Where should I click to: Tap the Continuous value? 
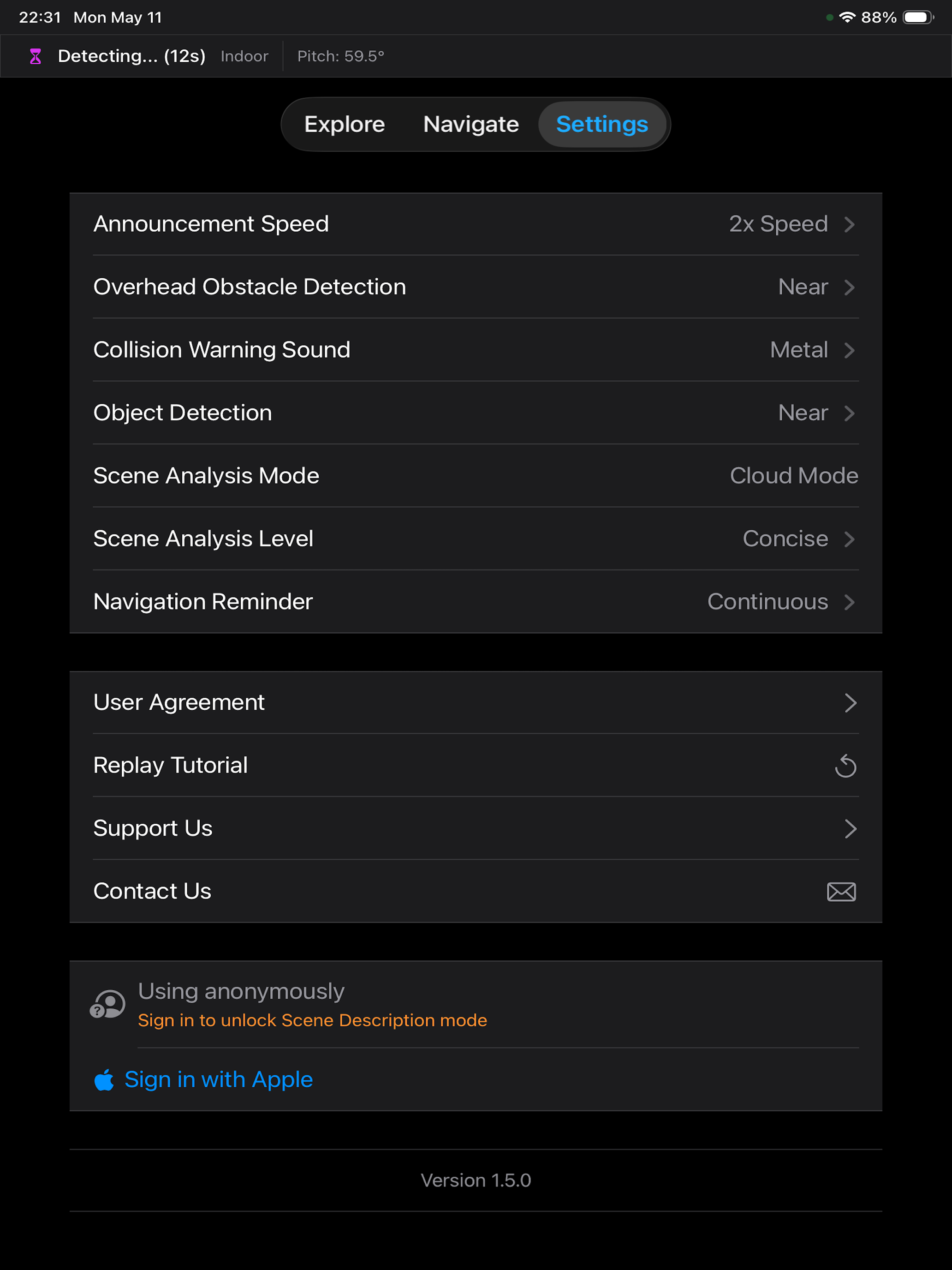(767, 602)
